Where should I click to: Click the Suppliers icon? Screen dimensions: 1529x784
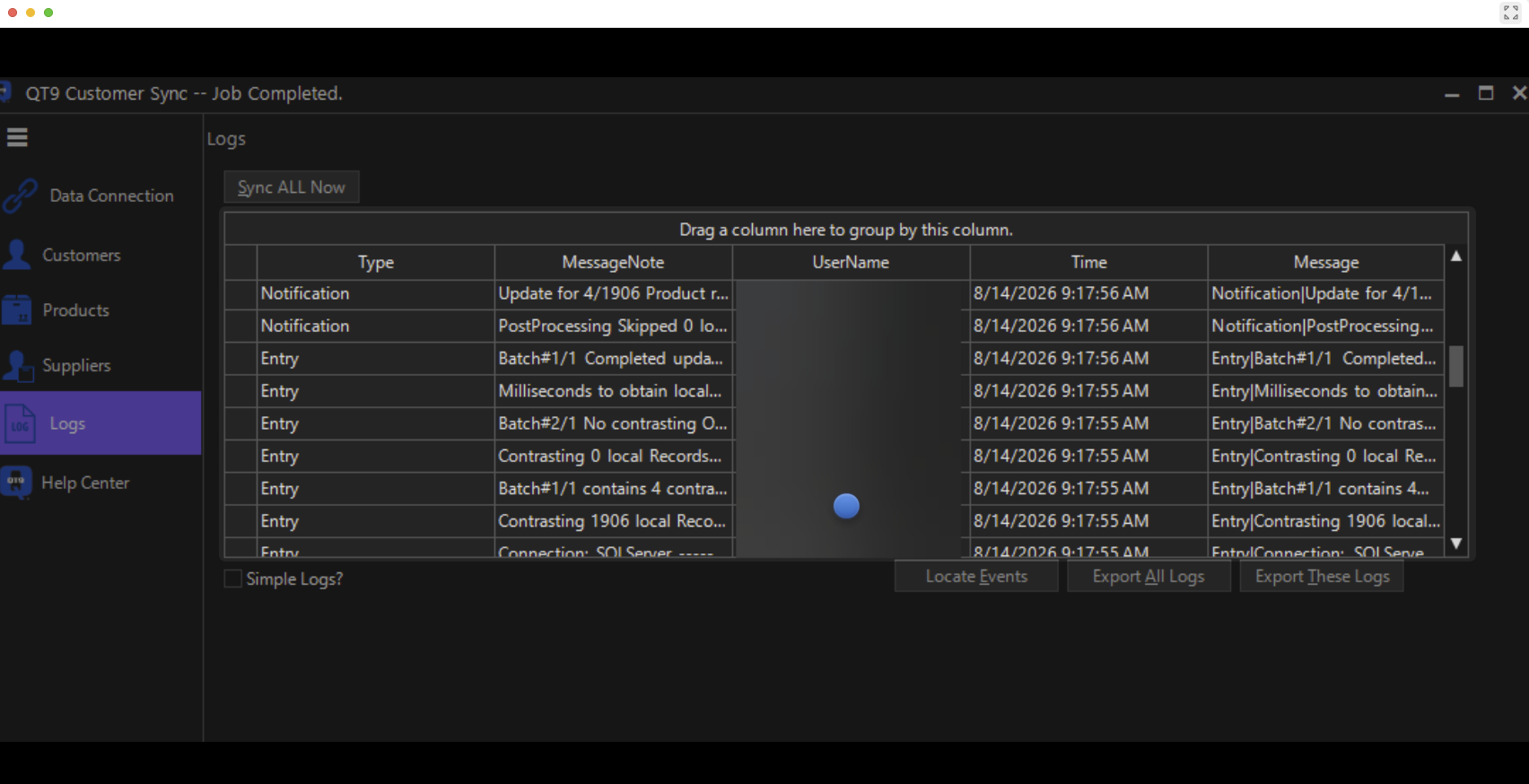tap(16, 365)
